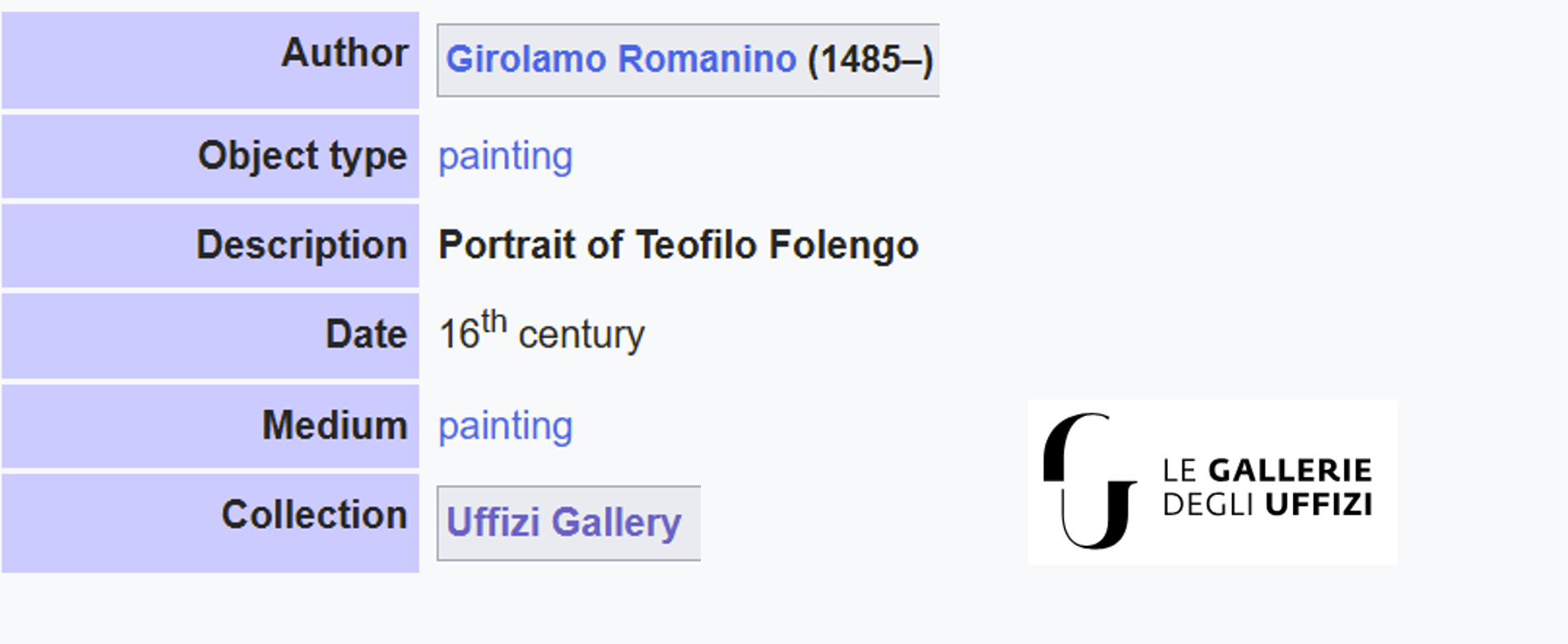Select the Date row header cell
This screenshot has height=644, width=1568.
coord(210,334)
